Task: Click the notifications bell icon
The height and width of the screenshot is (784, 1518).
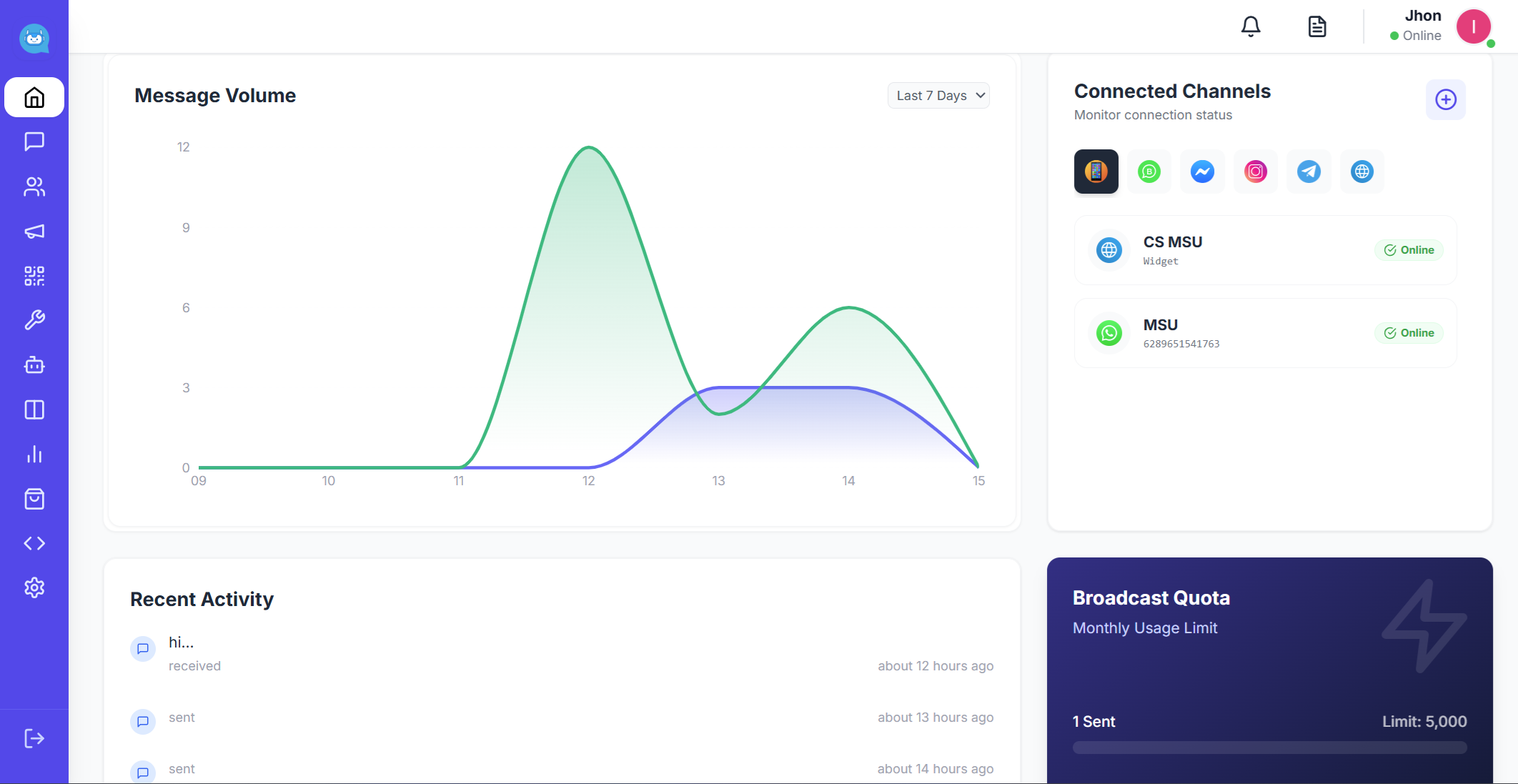Action: click(1251, 26)
